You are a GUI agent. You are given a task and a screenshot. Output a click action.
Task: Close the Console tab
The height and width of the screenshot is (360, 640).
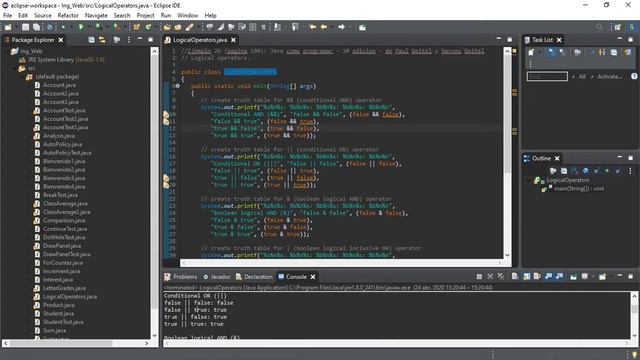313,277
